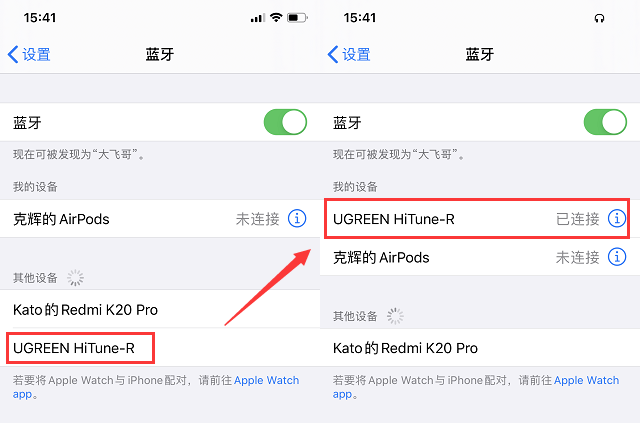Open info for AirPods in left screen
Screen dimensions: 640x423
[297, 219]
